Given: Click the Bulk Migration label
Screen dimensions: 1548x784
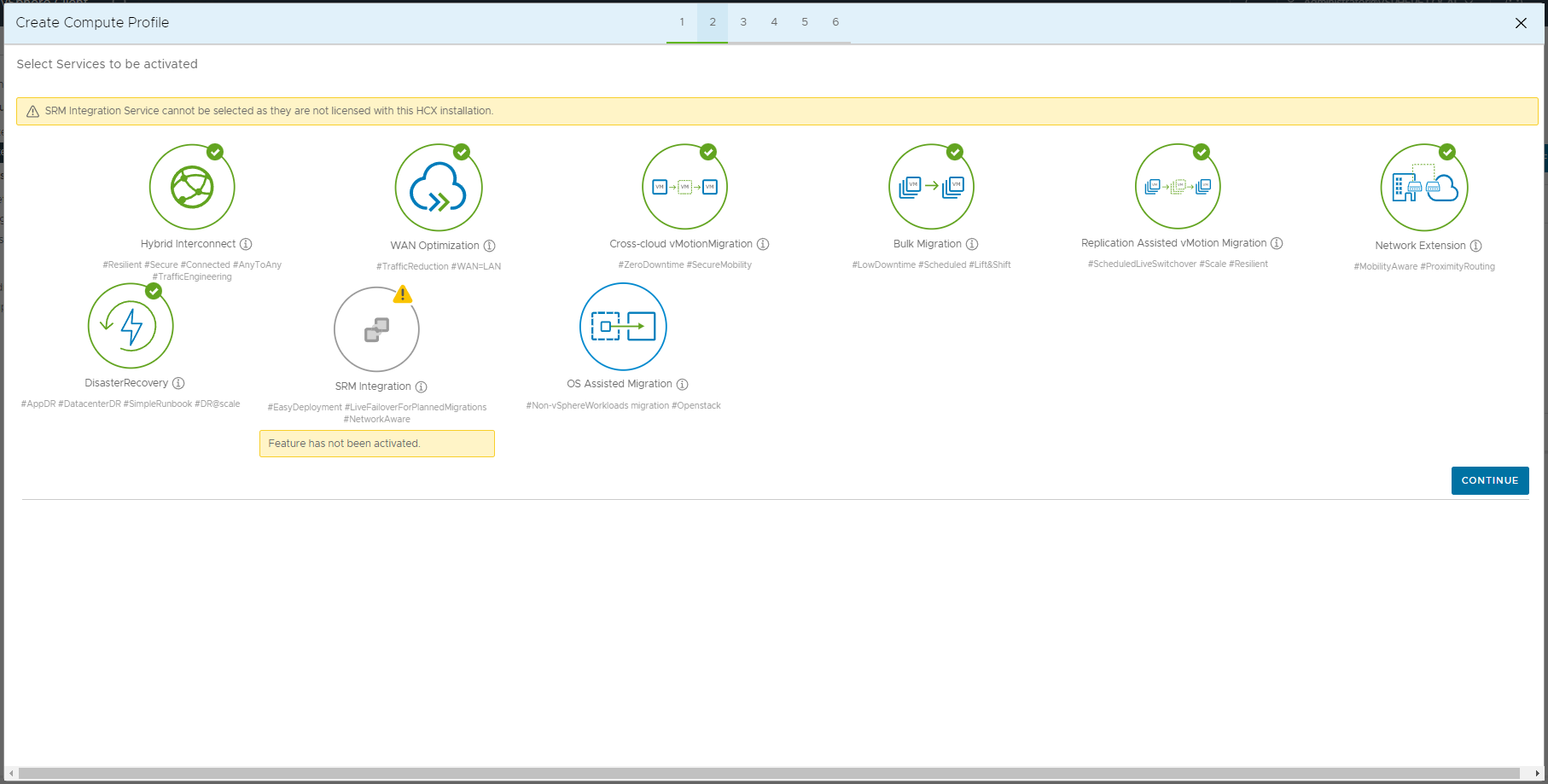Looking at the screenshot, I should (x=927, y=244).
